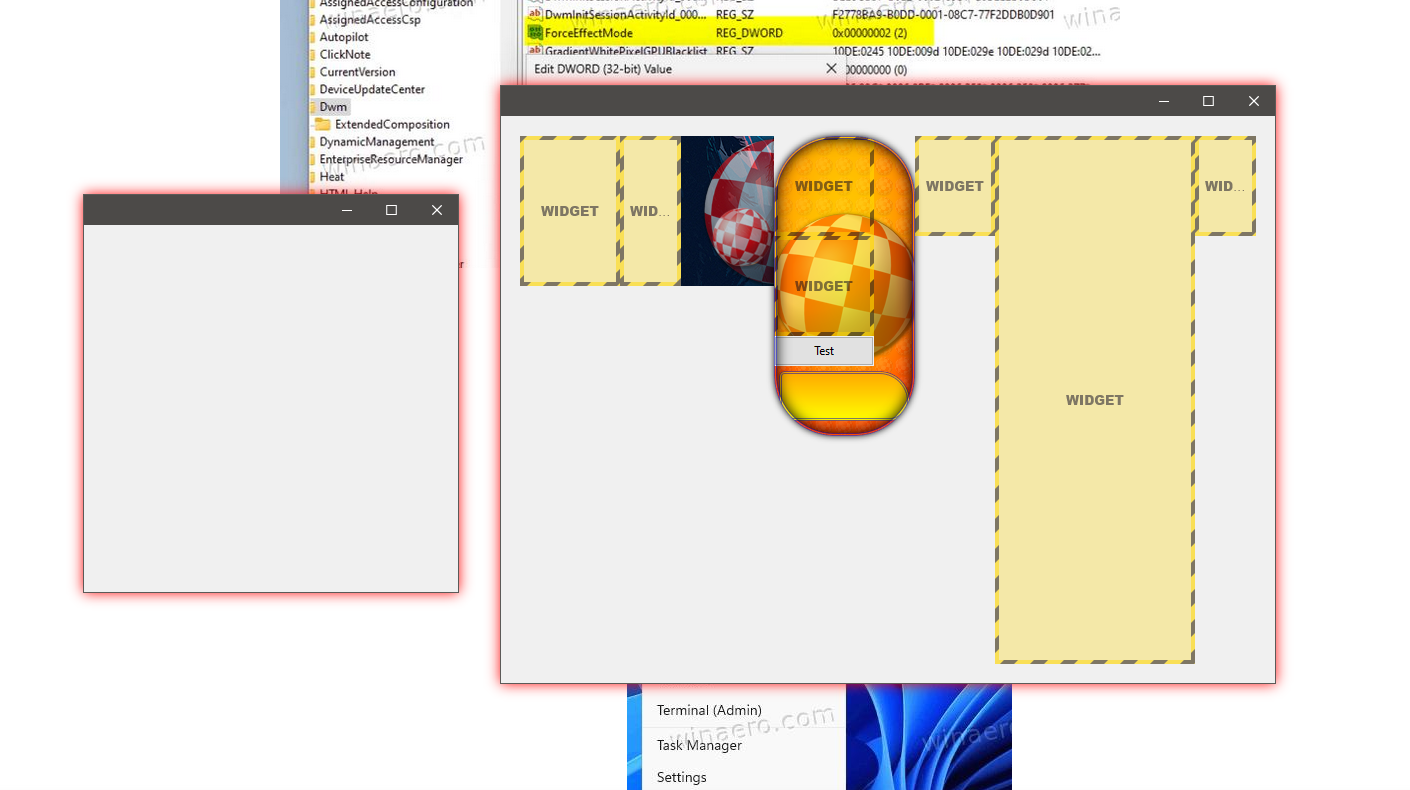Click the DWORD value icon of ForceEffectMode

(x=535, y=33)
